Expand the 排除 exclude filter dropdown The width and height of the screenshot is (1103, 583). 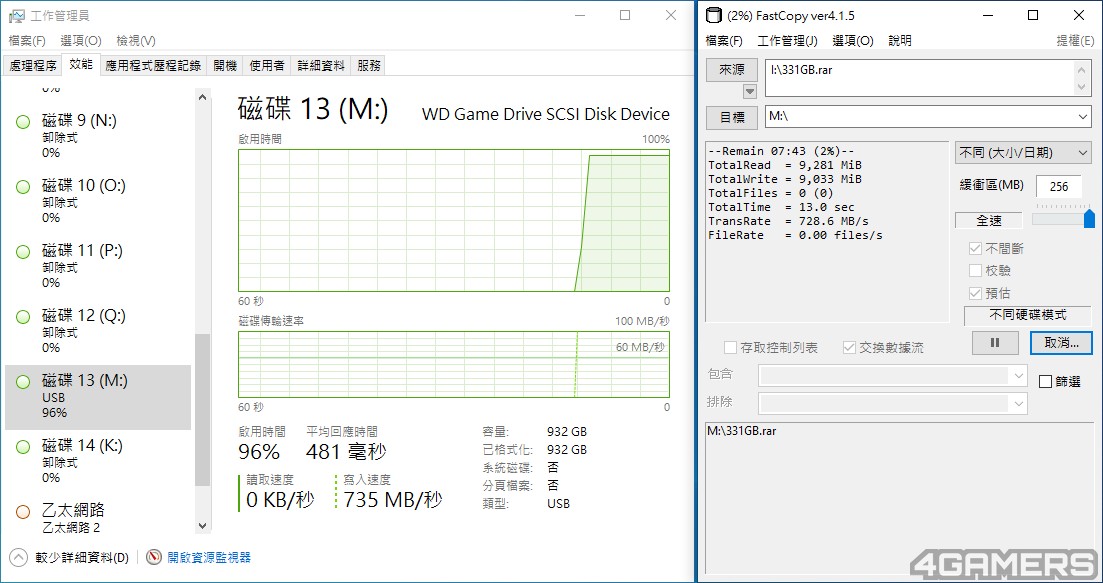1019,404
